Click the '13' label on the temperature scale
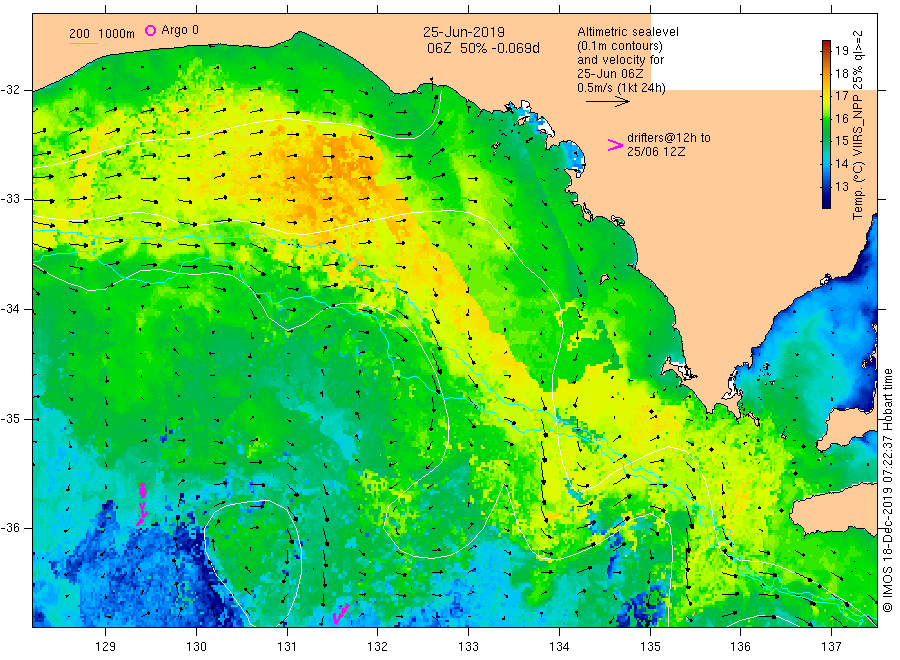900x660 pixels. pyautogui.click(x=842, y=187)
